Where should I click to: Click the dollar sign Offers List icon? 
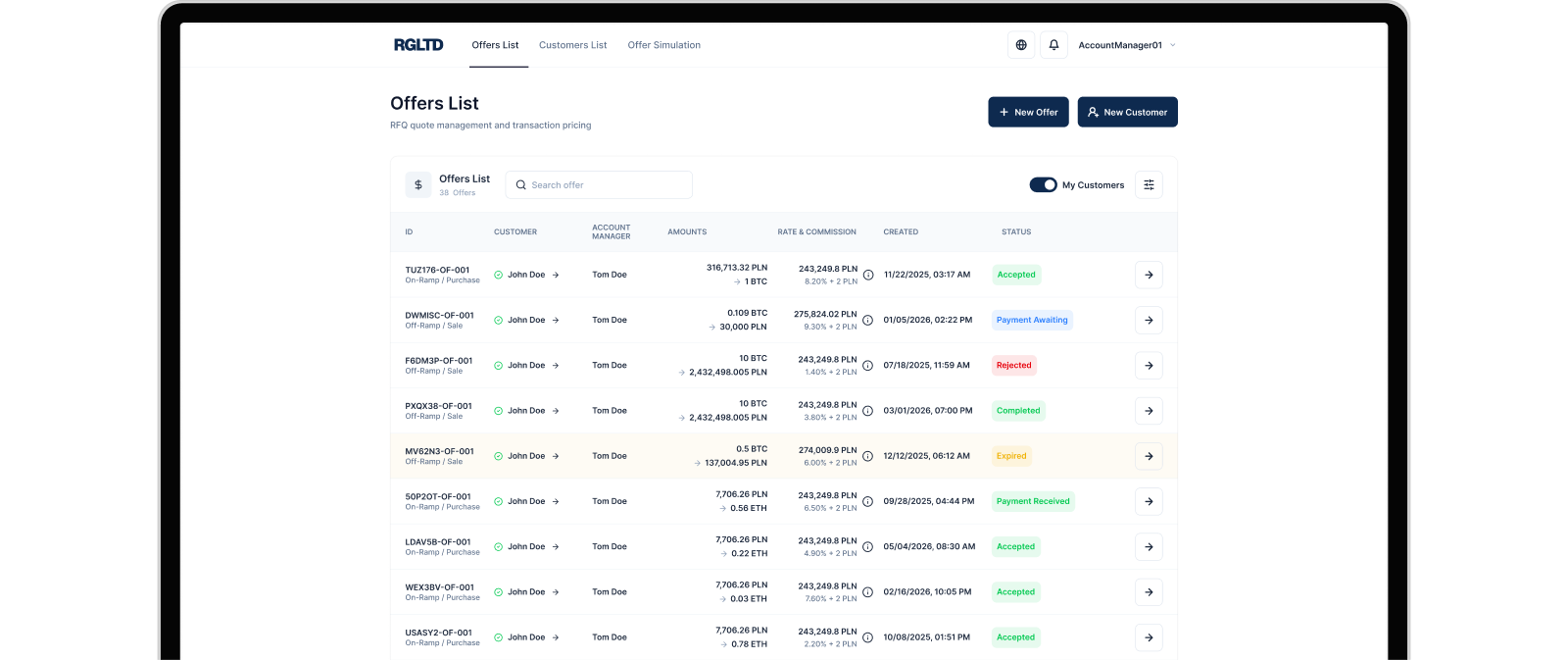coord(418,184)
